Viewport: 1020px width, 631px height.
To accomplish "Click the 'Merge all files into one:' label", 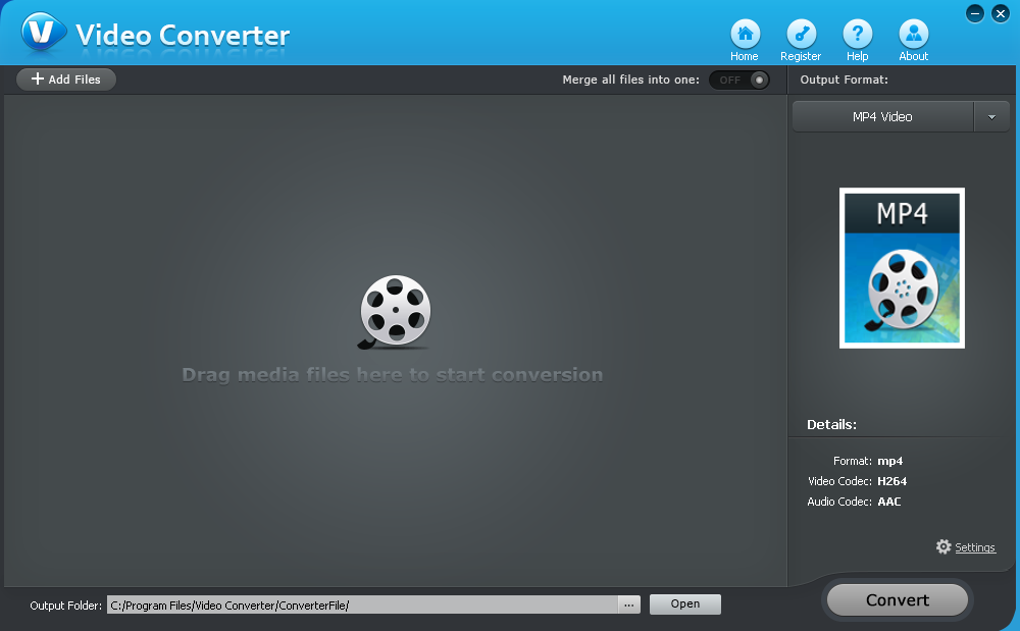I will tap(631, 79).
